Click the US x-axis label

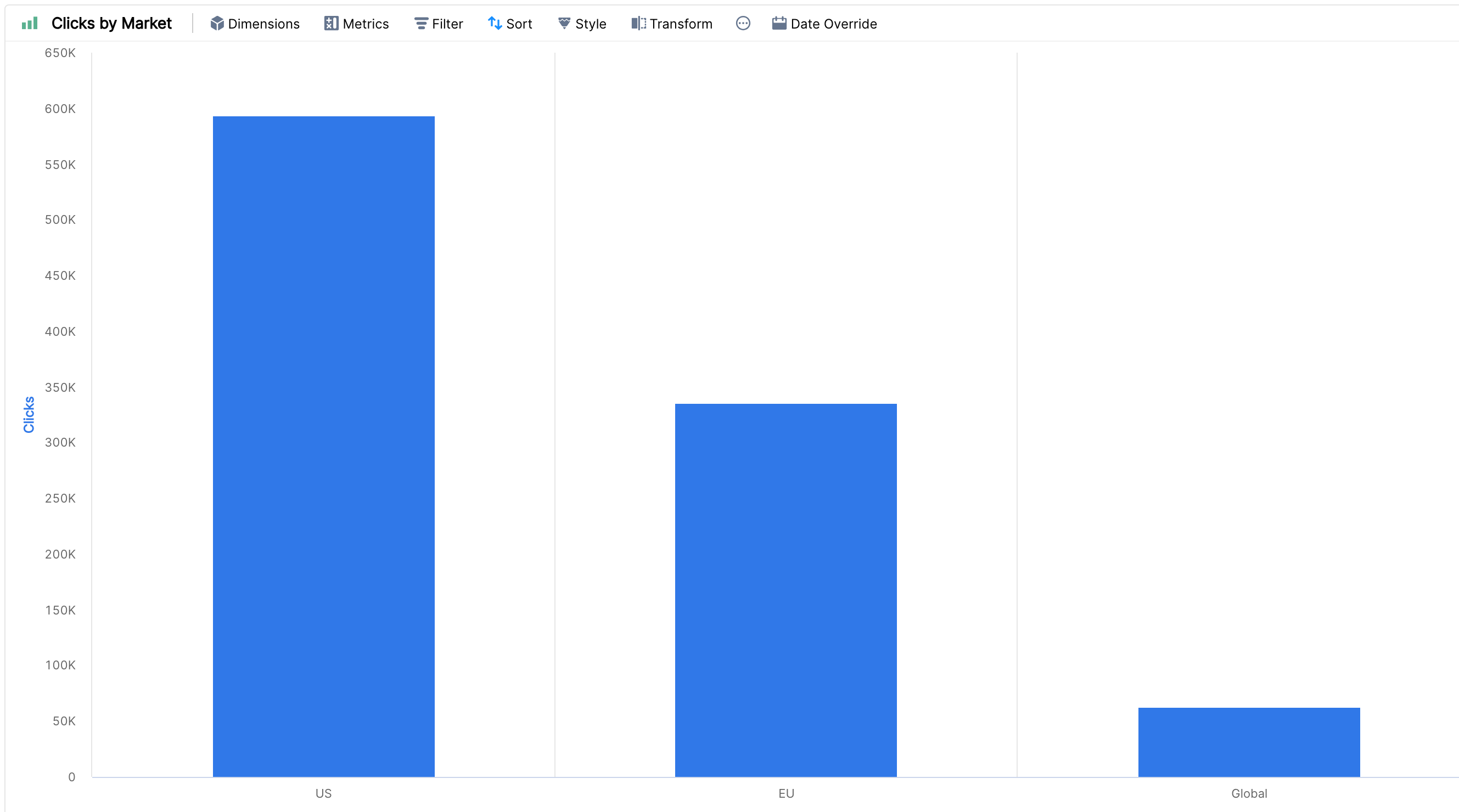(323, 793)
